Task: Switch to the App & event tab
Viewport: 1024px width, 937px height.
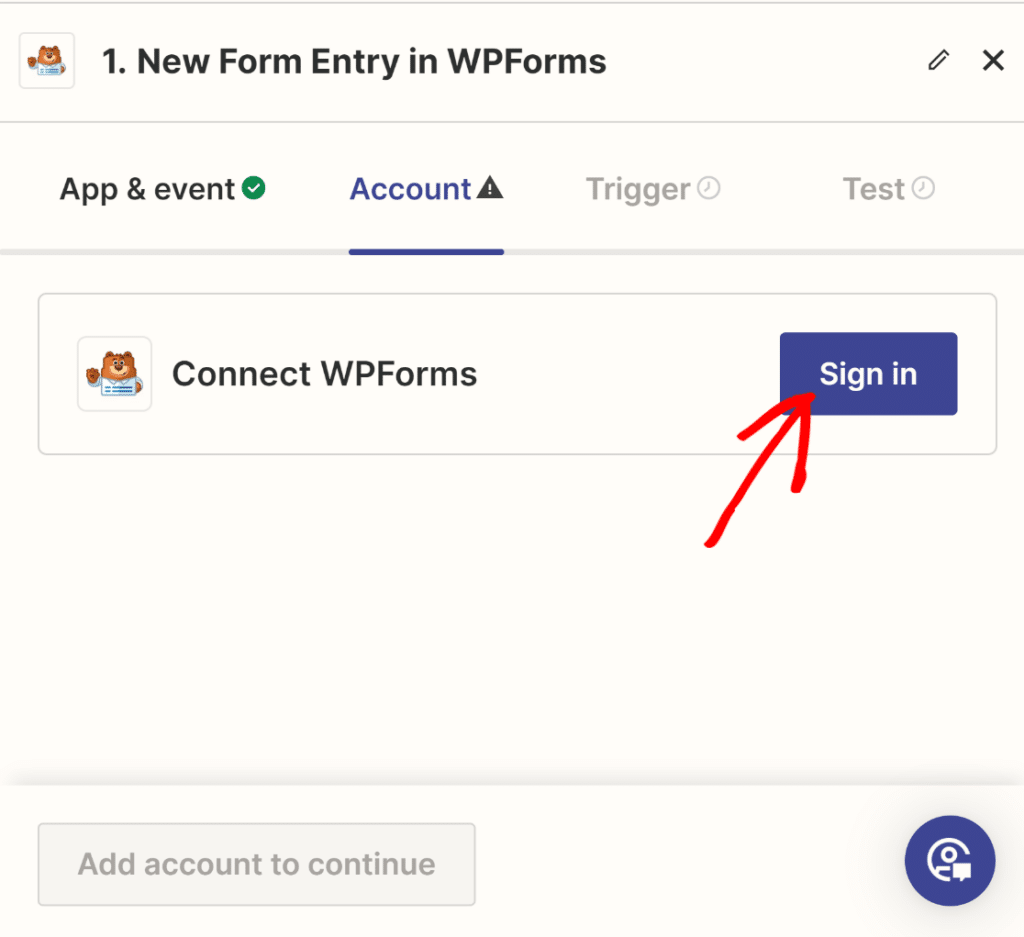Action: [145, 188]
